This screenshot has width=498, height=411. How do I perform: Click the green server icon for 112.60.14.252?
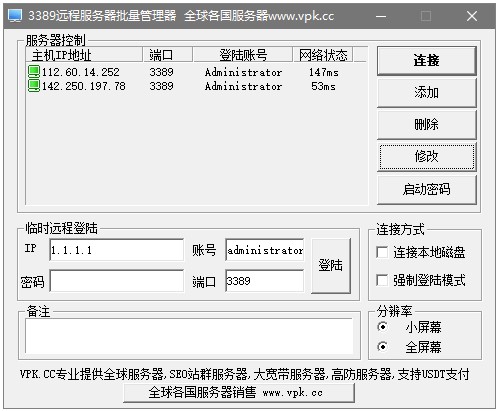coord(34,72)
